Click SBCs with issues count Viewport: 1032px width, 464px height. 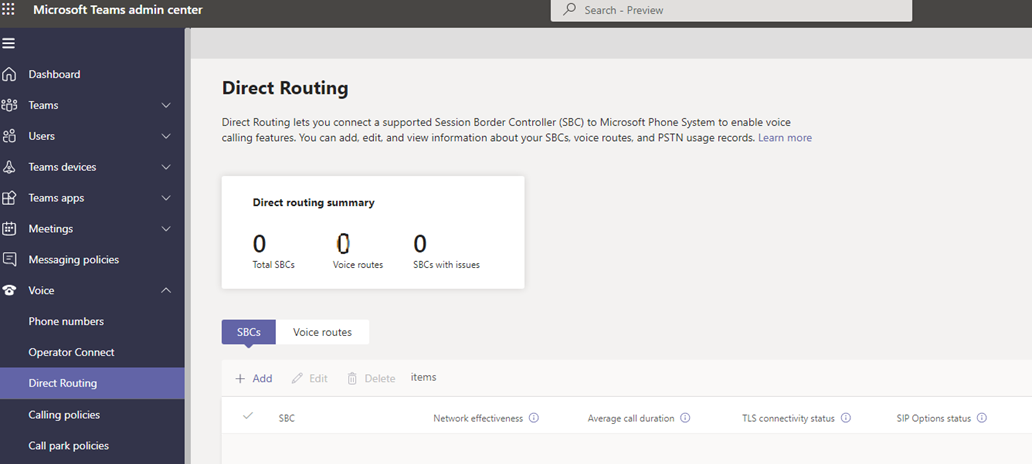coord(420,244)
